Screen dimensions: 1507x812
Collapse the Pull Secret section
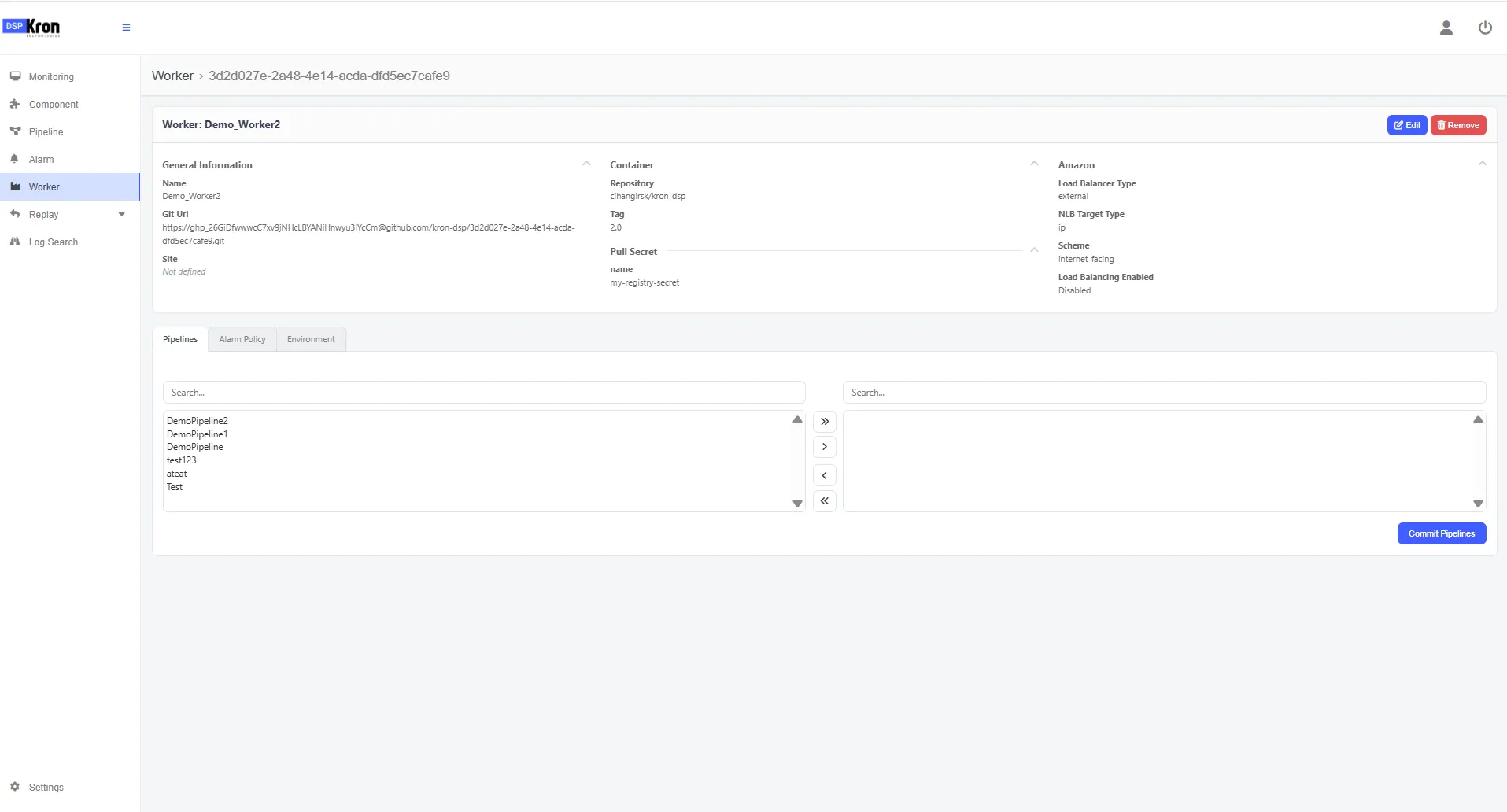pyautogui.click(x=1034, y=250)
